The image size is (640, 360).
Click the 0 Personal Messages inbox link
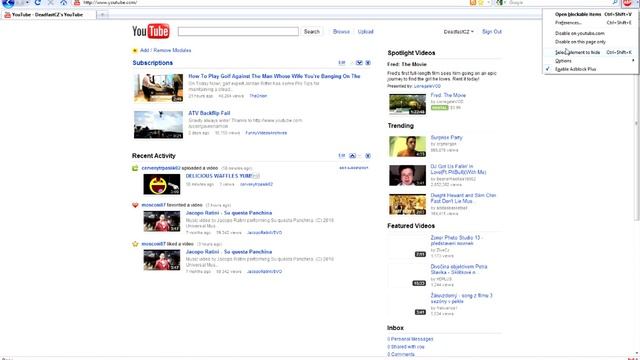(x=410, y=339)
